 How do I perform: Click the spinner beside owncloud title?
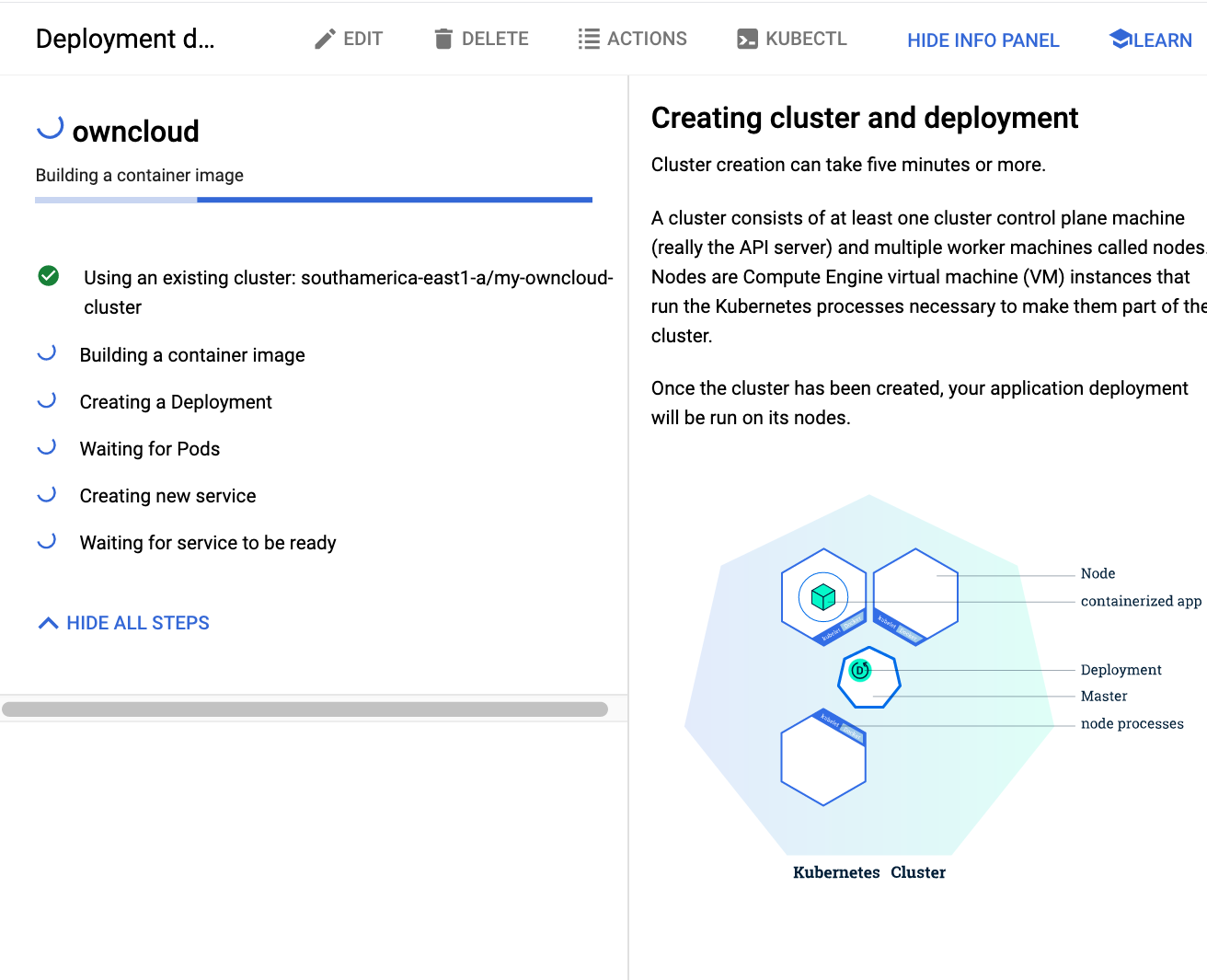50,128
